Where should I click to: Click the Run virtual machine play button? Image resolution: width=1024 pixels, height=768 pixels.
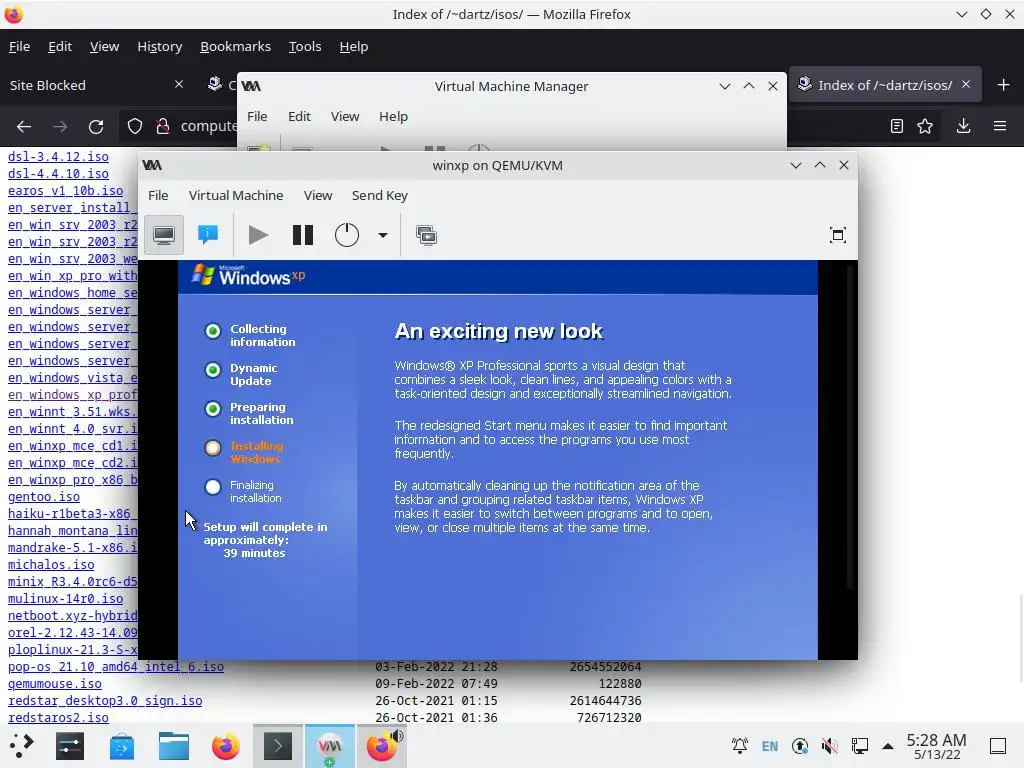[x=259, y=235]
